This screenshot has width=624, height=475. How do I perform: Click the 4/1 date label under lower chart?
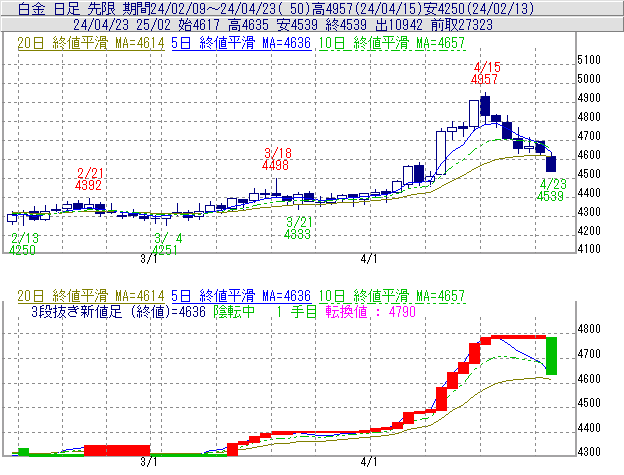point(369,462)
